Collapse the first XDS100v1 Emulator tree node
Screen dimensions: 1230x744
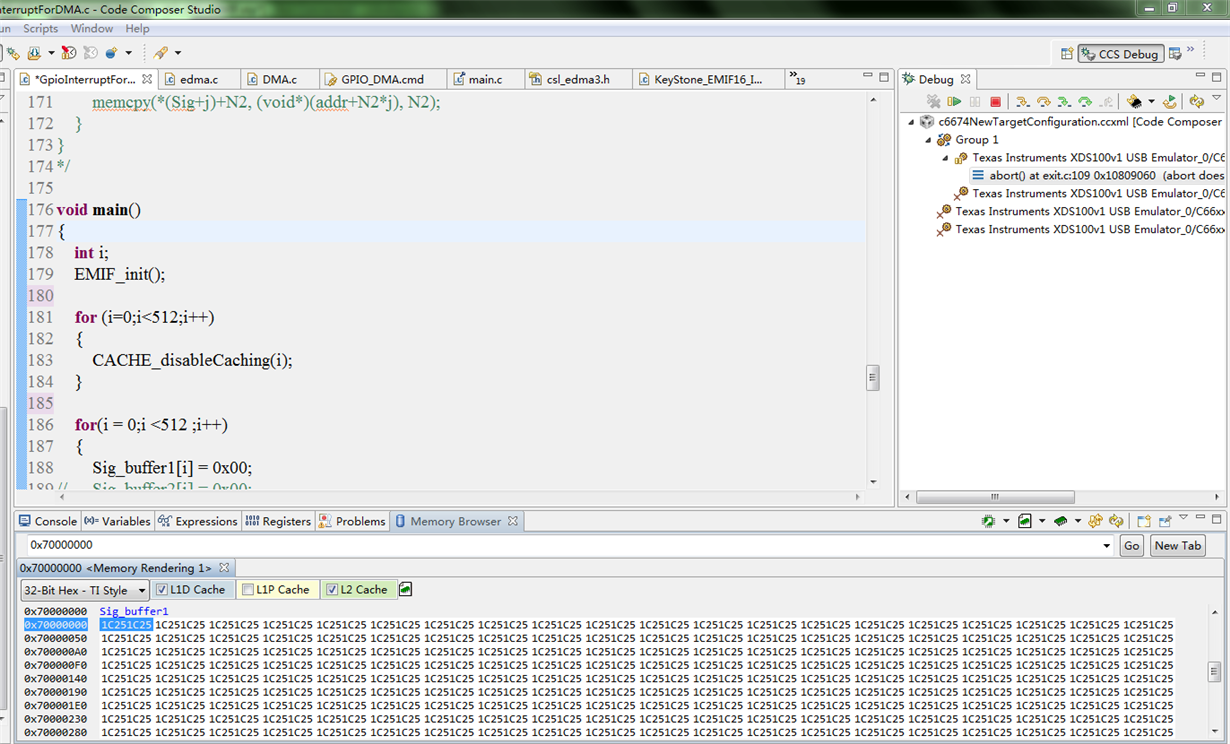945,158
